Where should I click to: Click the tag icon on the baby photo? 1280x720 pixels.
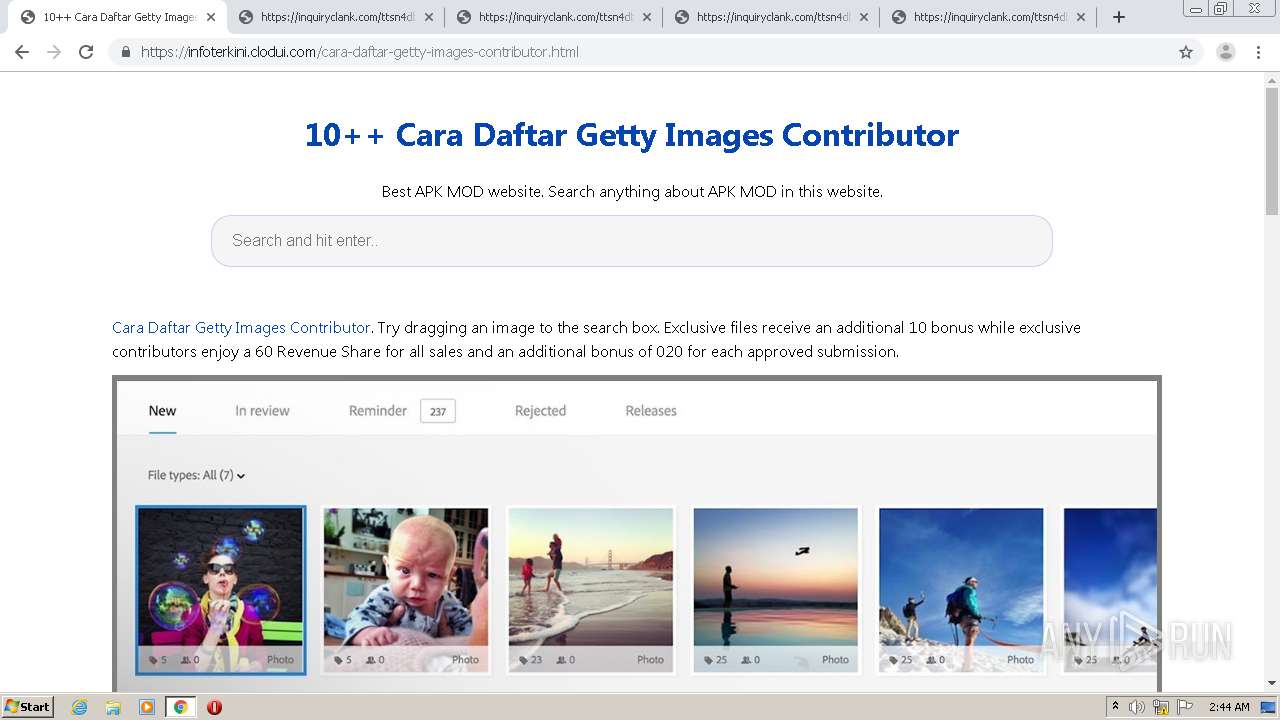click(338, 660)
